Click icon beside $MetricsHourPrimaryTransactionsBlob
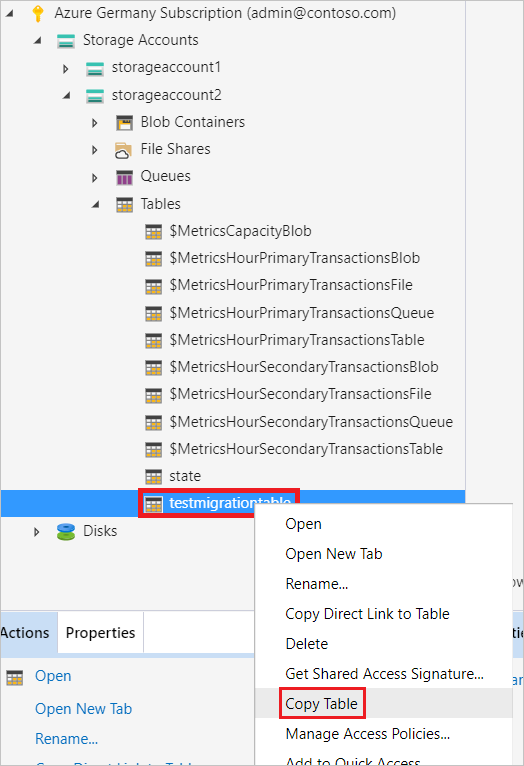Viewport: 524px width, 766px height. click(x=153, y=259)
